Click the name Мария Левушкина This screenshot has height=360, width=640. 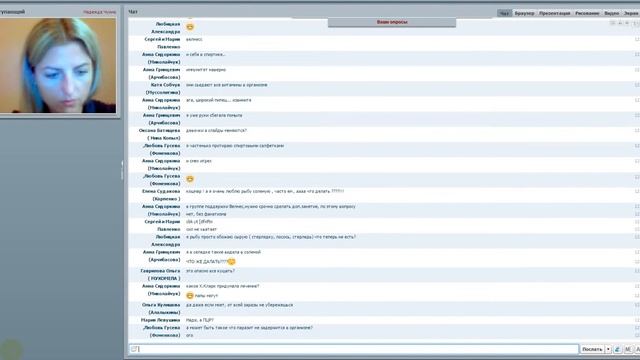pyautogui.click(x=160, y=320)
